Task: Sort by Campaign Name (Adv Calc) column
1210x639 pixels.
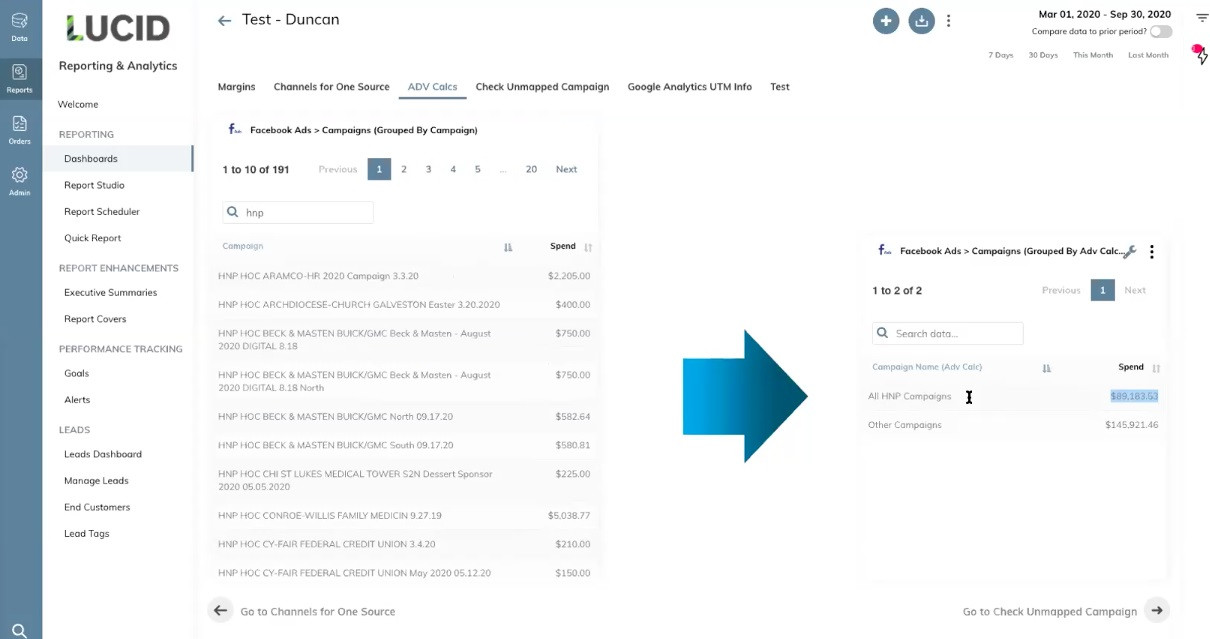Action: pyautogui.click(x=1046, y=368)
